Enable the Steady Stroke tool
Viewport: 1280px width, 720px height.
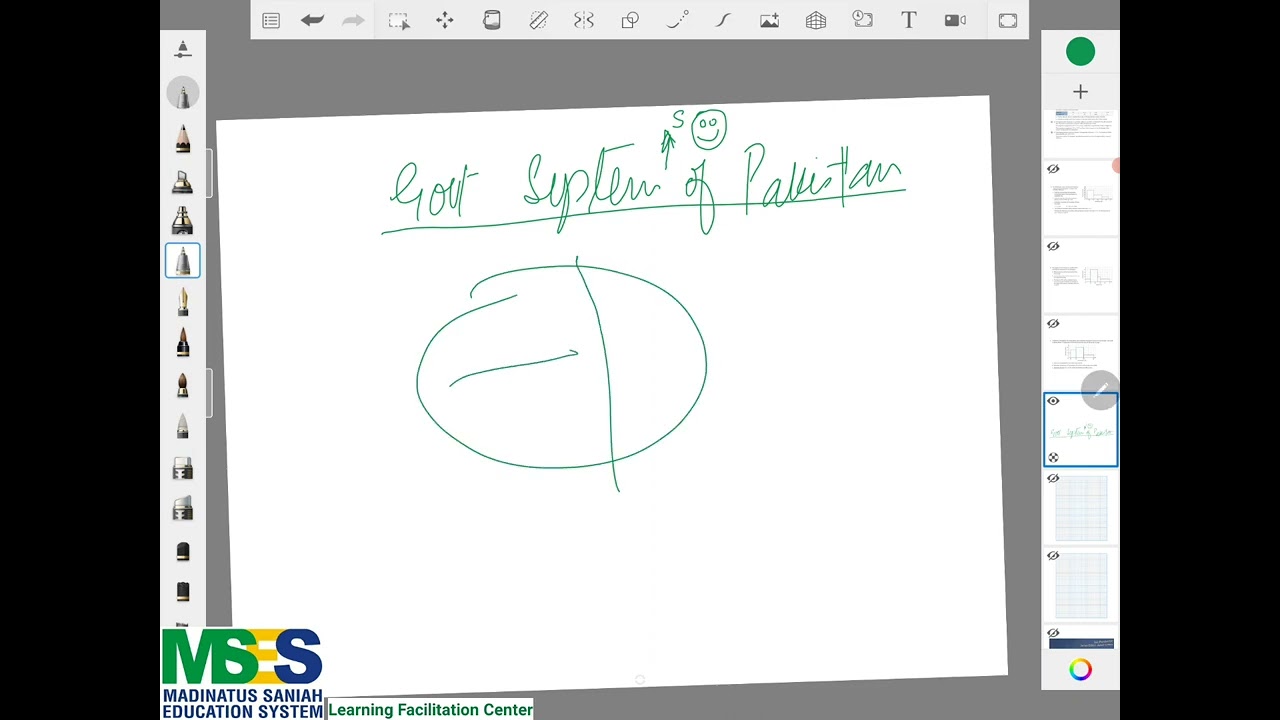click(x=677, y=20)
